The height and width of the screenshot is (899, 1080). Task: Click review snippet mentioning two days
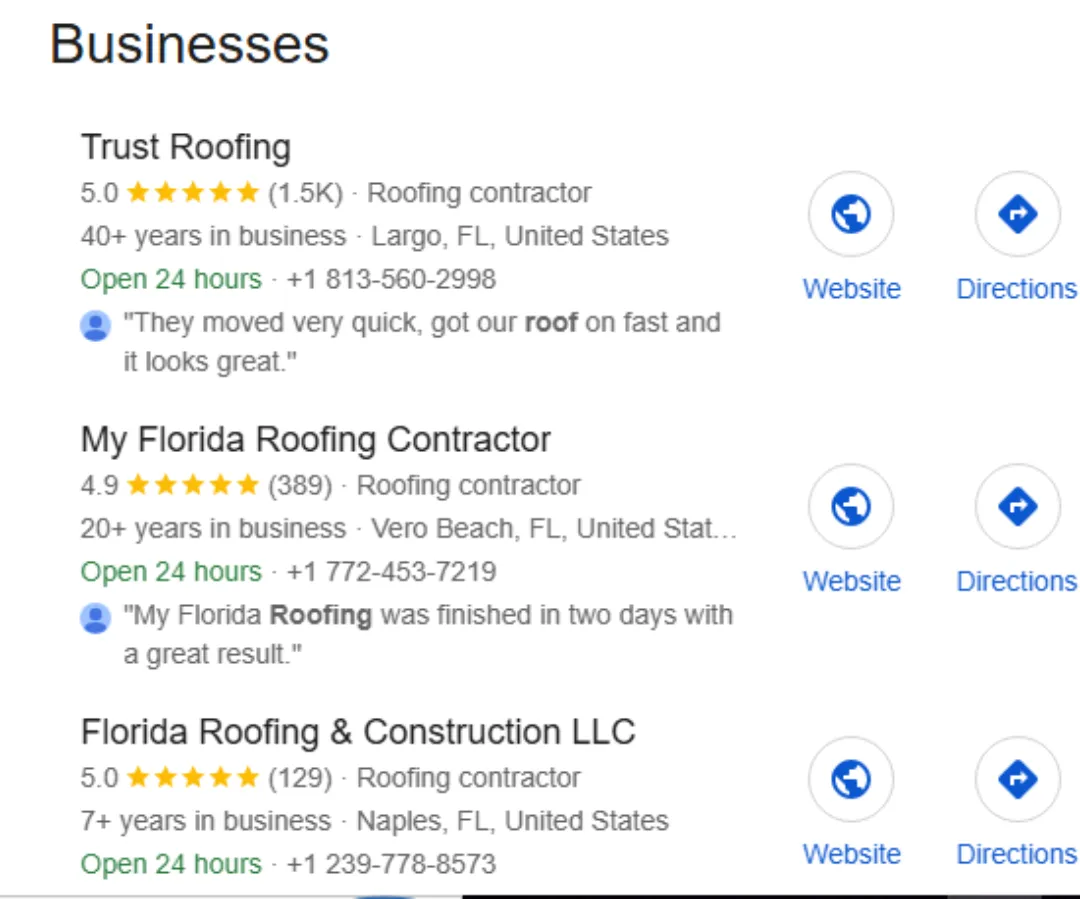(428, 634)
